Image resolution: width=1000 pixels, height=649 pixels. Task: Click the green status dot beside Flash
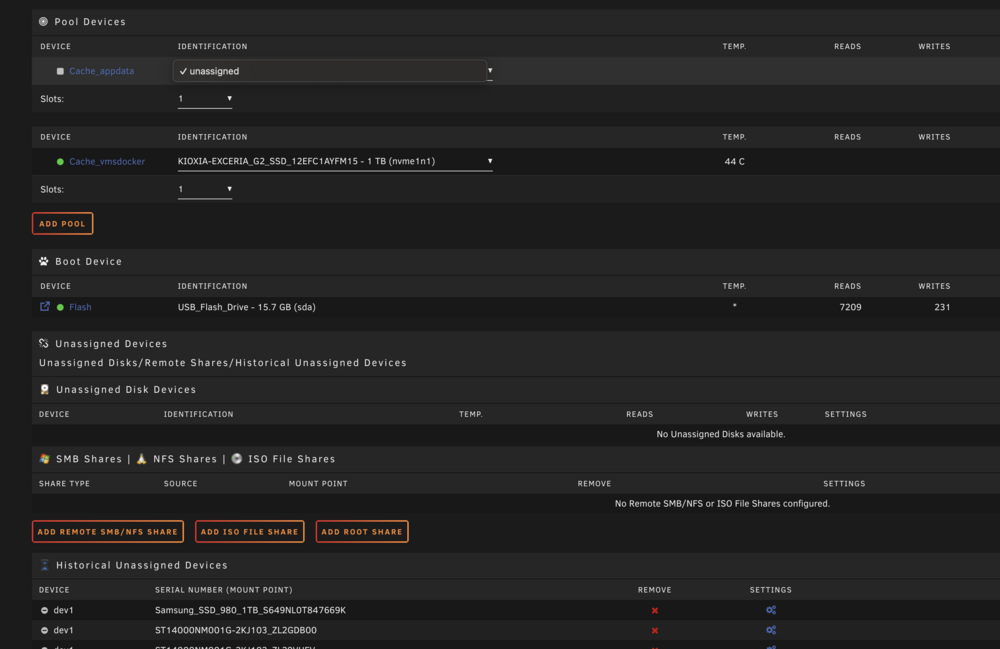pos(60,307)
